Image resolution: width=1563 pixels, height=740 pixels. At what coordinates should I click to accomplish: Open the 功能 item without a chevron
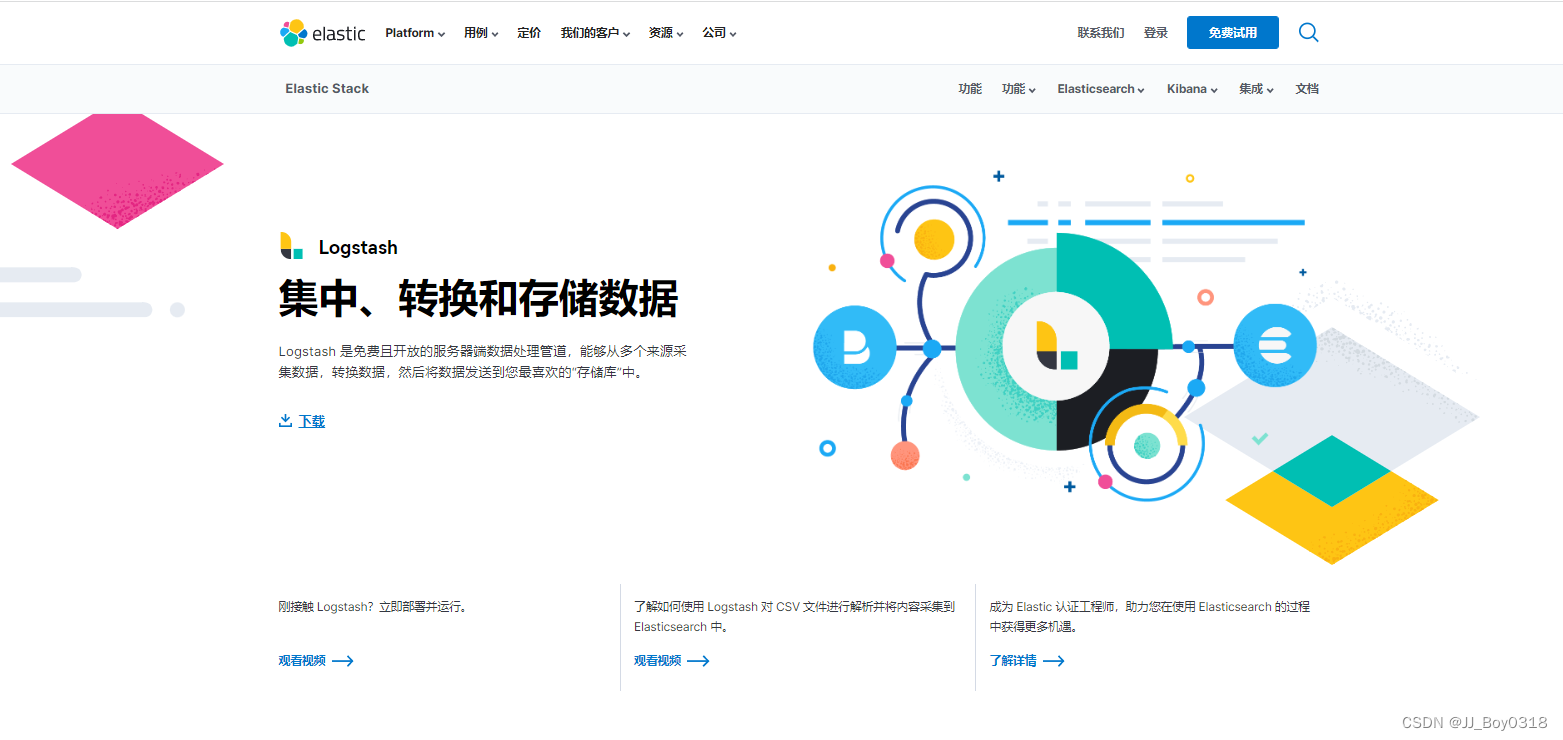[x=970, y=89]
